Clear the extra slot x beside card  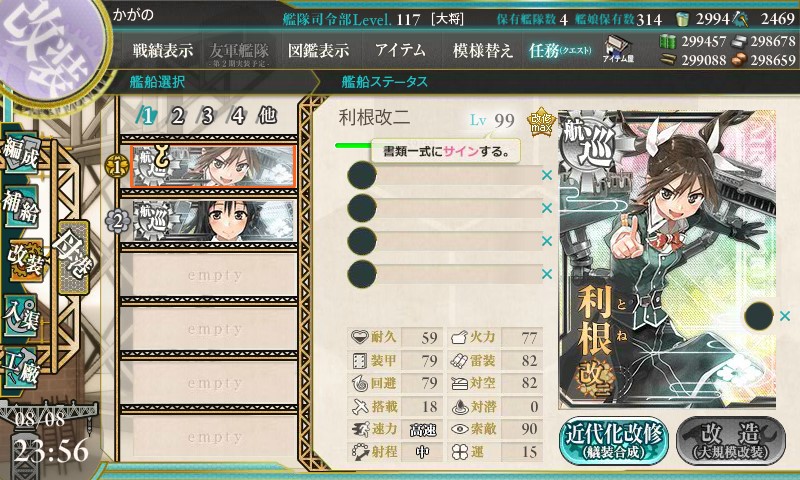point(785,316)
